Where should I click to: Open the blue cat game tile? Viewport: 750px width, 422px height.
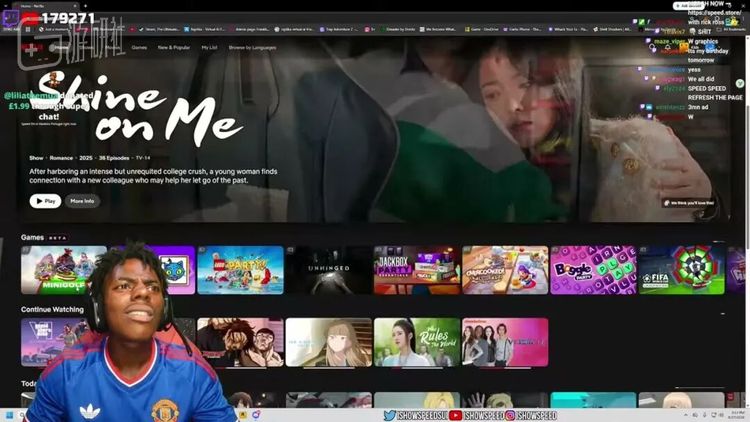click(x=175, y=270)
